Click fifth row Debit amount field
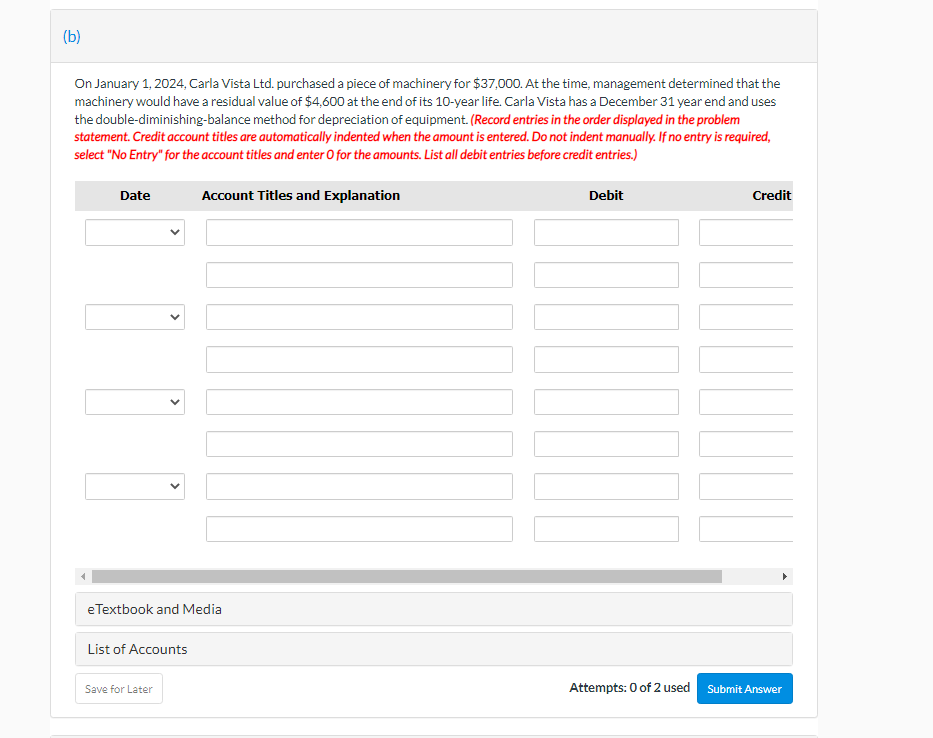Viewport: 933px width, 738px height. pyautogui.click(x=606, y=402)
